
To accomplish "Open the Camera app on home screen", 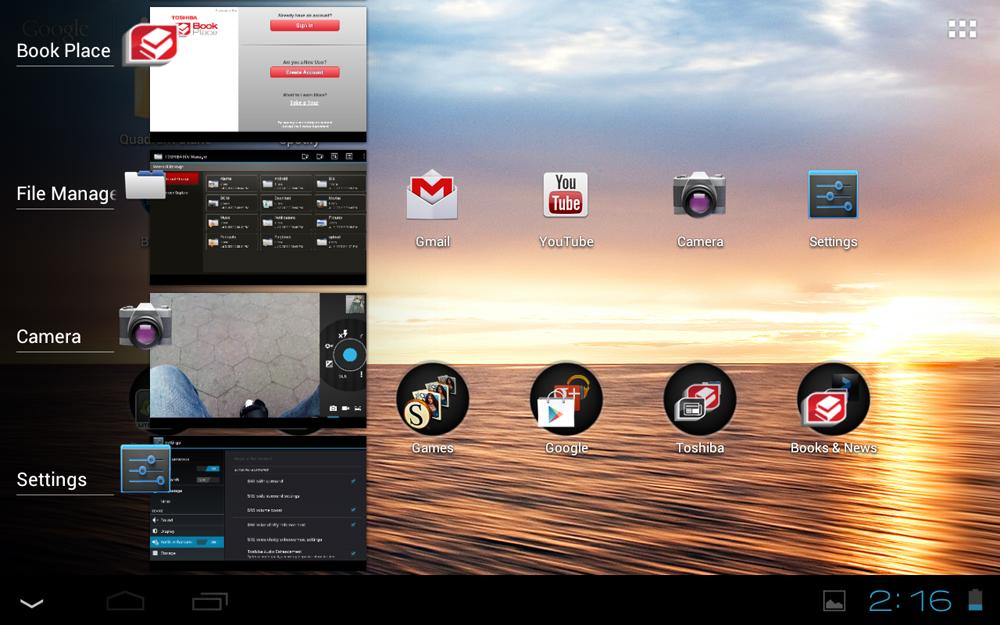I will tap(700, 195).
